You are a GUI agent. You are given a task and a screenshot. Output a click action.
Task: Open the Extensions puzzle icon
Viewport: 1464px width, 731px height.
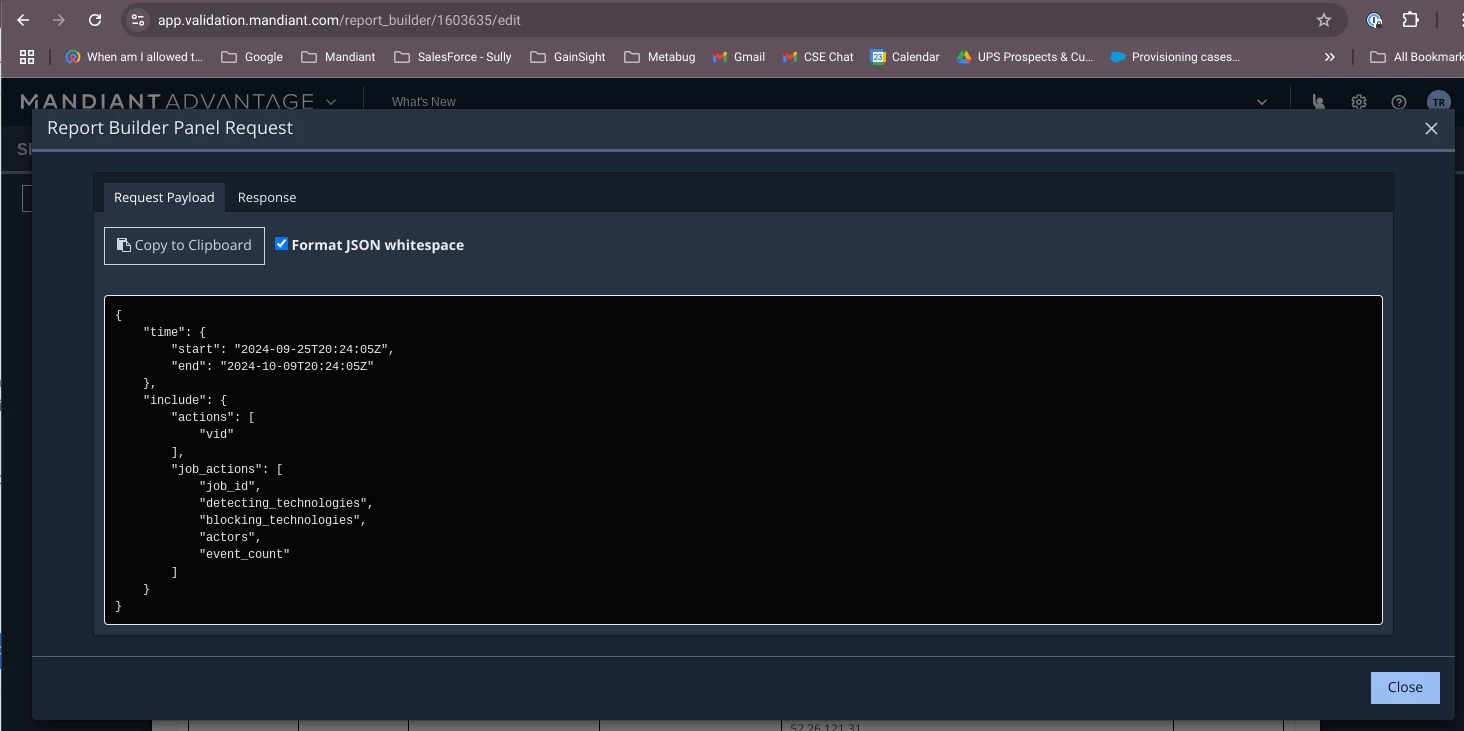coord(1410,20)
